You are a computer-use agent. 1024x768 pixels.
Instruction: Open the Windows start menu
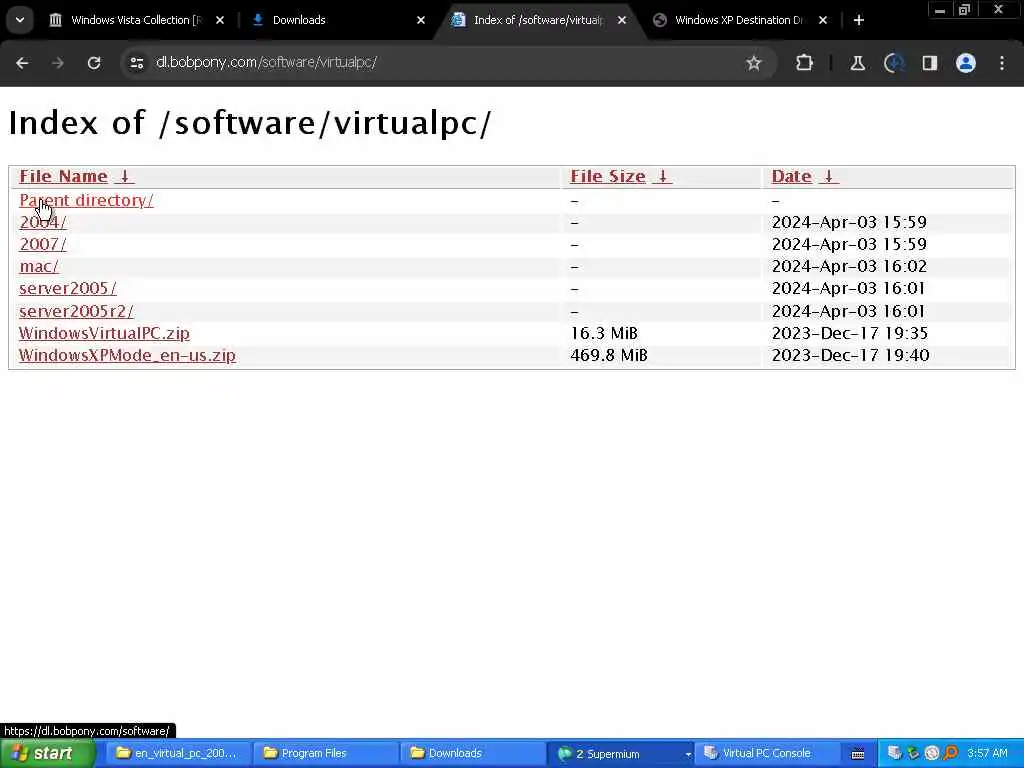(x=47, y=754)
